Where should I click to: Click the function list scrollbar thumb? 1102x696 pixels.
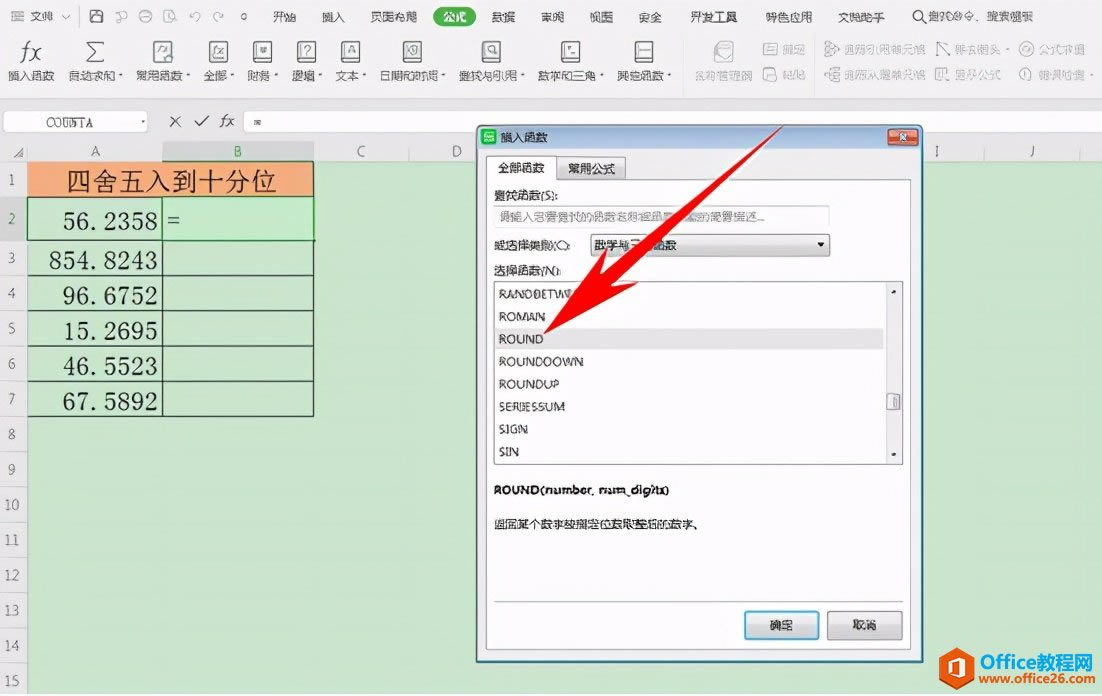point(893,402)
